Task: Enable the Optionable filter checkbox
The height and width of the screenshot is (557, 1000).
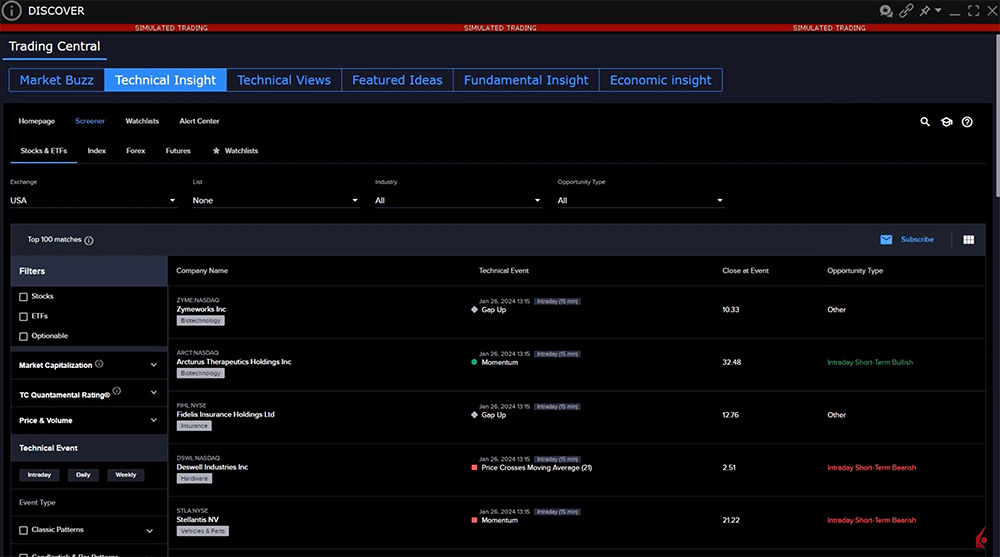Action: point(24,336)
